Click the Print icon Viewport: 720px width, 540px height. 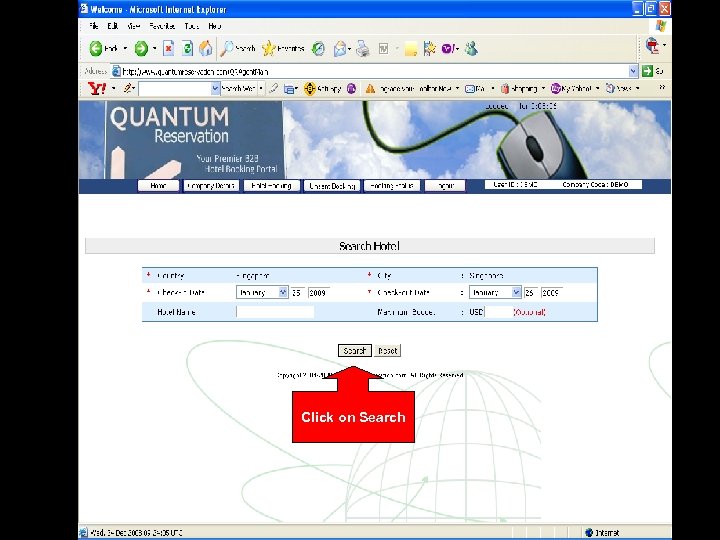363,49
